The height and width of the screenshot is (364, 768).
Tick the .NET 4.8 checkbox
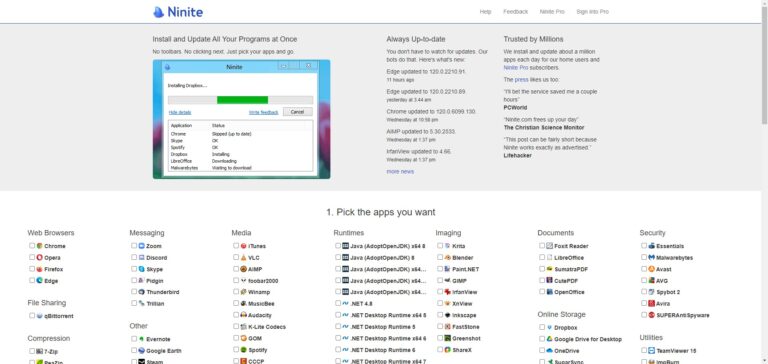tap(338, 303)
